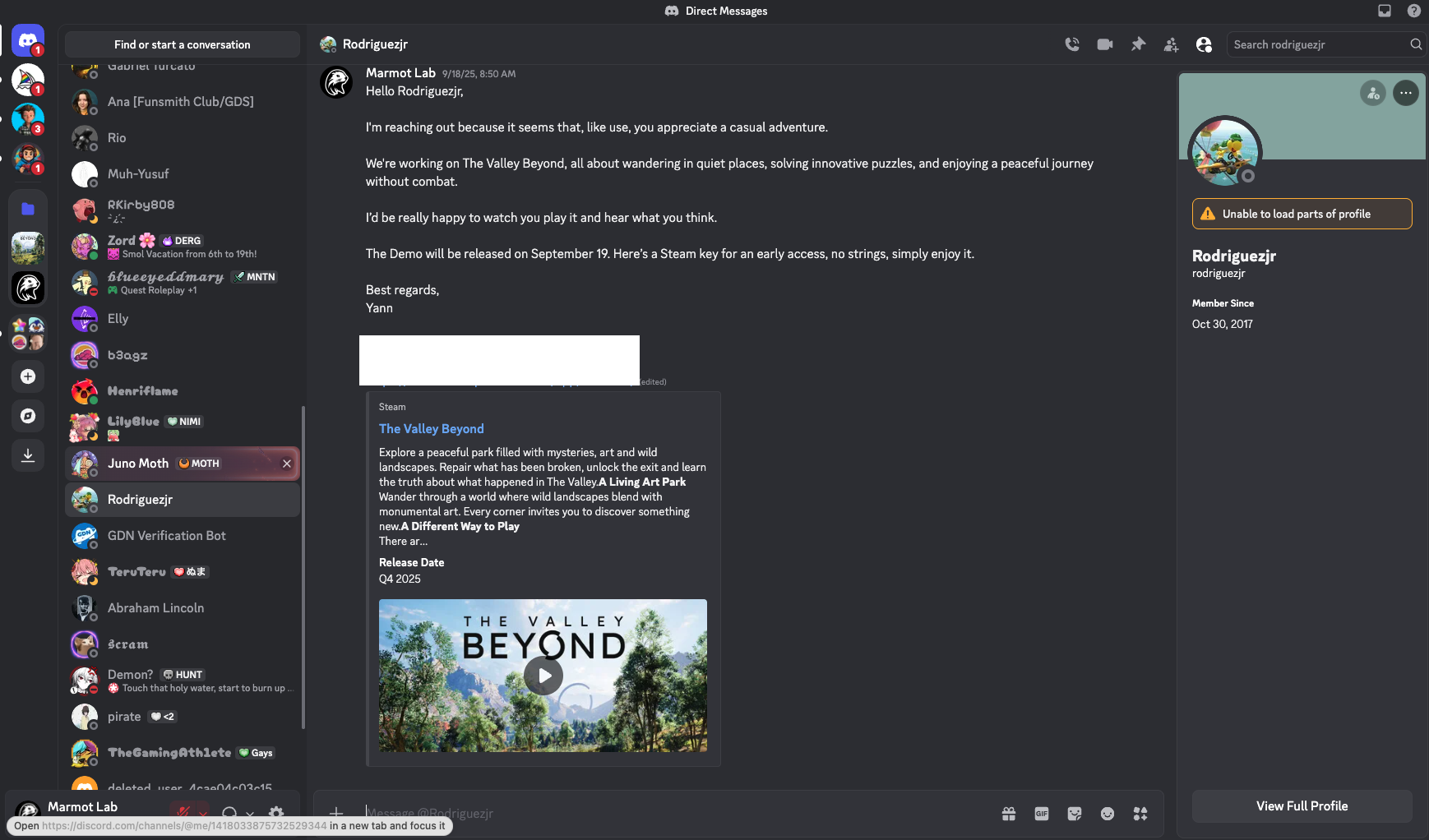
Task: Open the server folder icon
Action: click(x=28, y=209)
